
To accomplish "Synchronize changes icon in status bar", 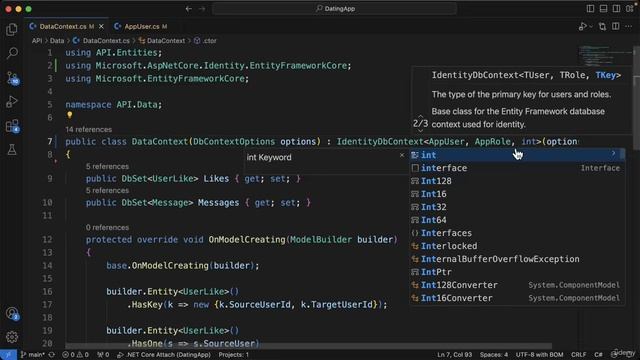I will 52,355.
